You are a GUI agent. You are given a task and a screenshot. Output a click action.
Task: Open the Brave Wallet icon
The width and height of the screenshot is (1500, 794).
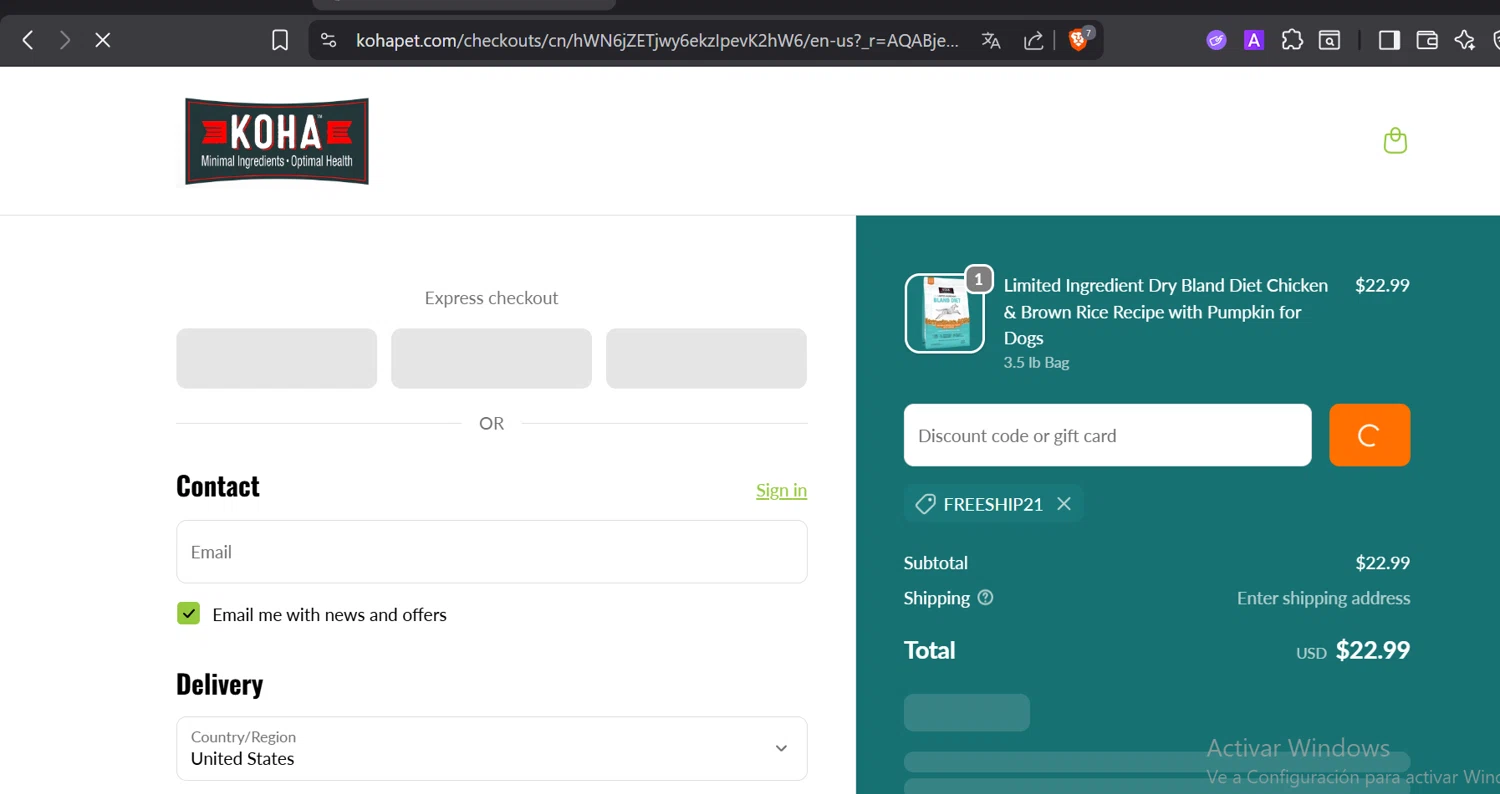click(x=1427, y=40)
